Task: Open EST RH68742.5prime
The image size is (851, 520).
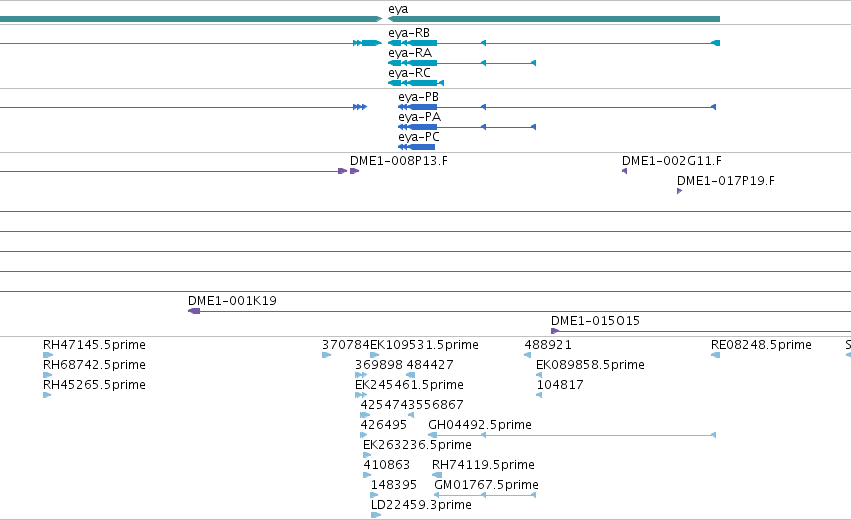Action: pyautogui.click(x=94, y=365)
